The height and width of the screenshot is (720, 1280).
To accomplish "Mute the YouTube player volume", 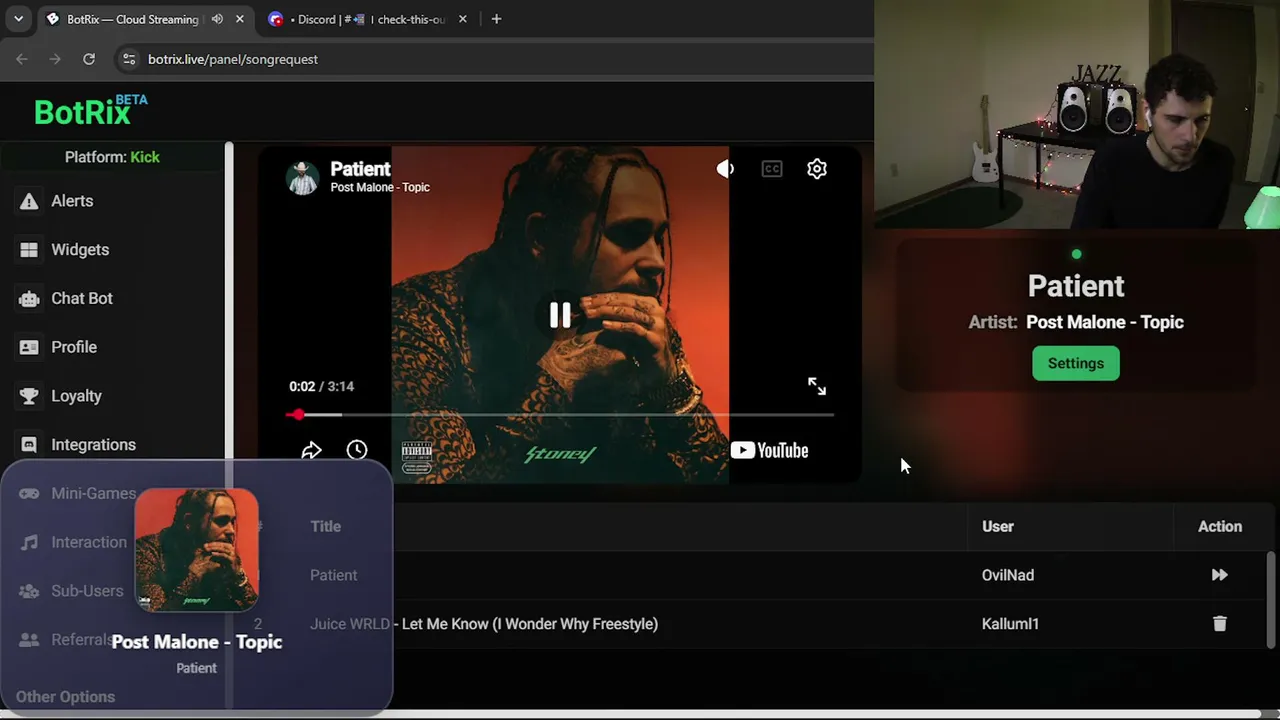I will pos(725,169).
